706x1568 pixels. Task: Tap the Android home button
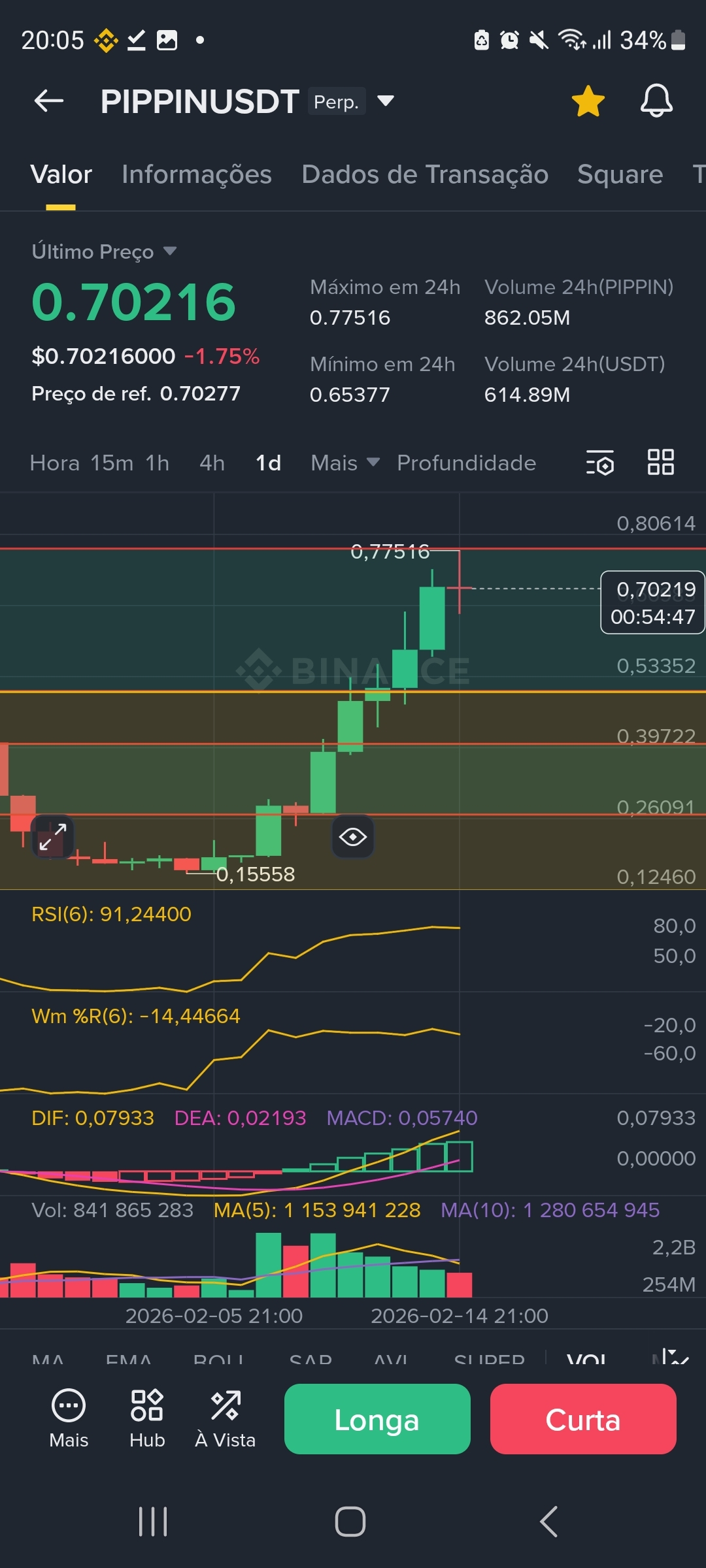click(x=350, y=1522)
